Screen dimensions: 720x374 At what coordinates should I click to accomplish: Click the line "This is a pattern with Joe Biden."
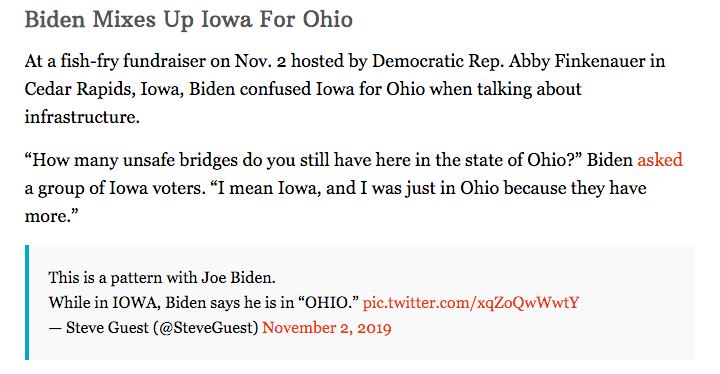162,278
